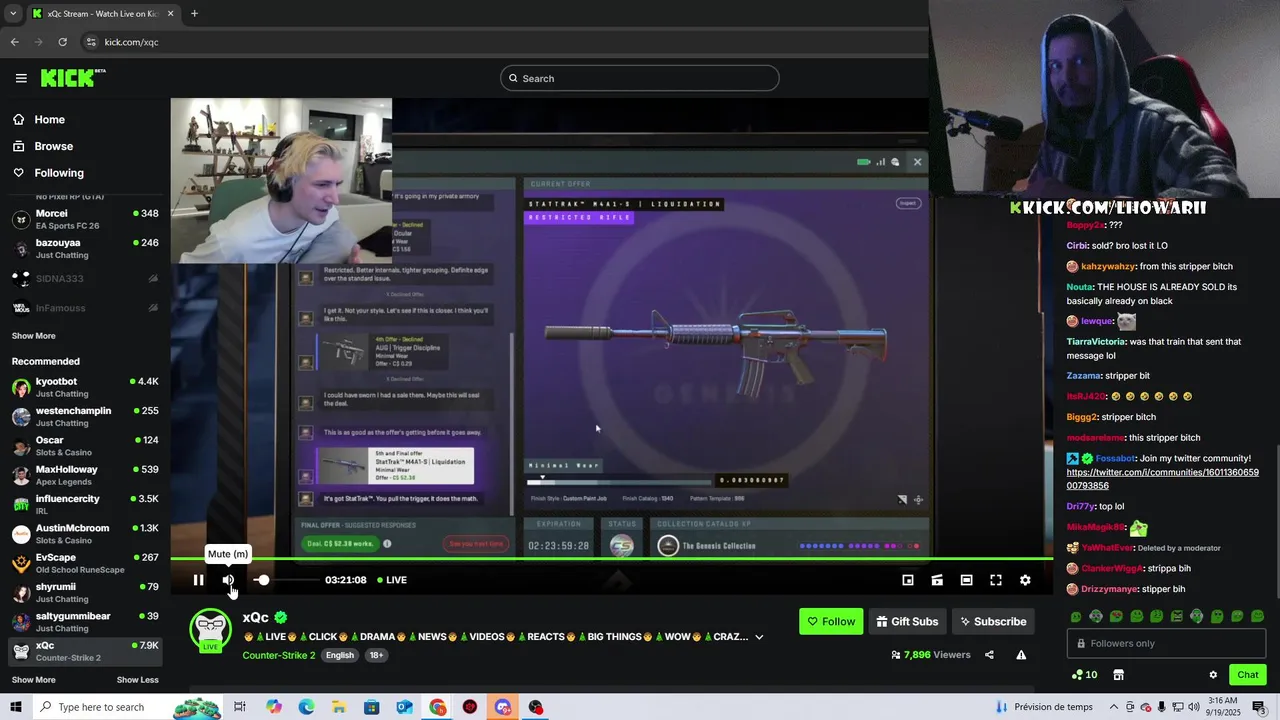Open a new browser tab
The image size is (1280, 720).
[x=194, y=14]
